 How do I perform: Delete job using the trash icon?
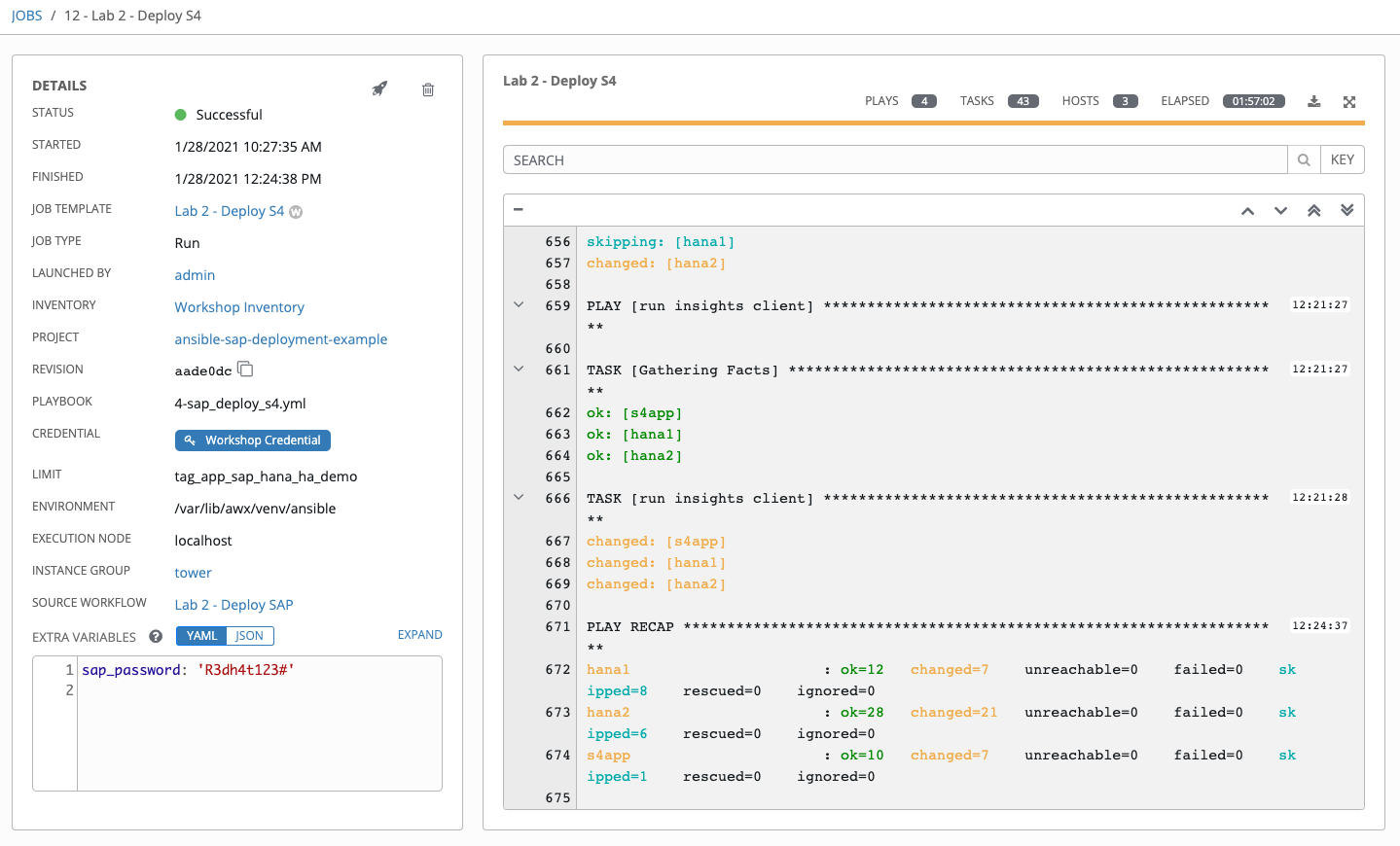pos(428,89)
